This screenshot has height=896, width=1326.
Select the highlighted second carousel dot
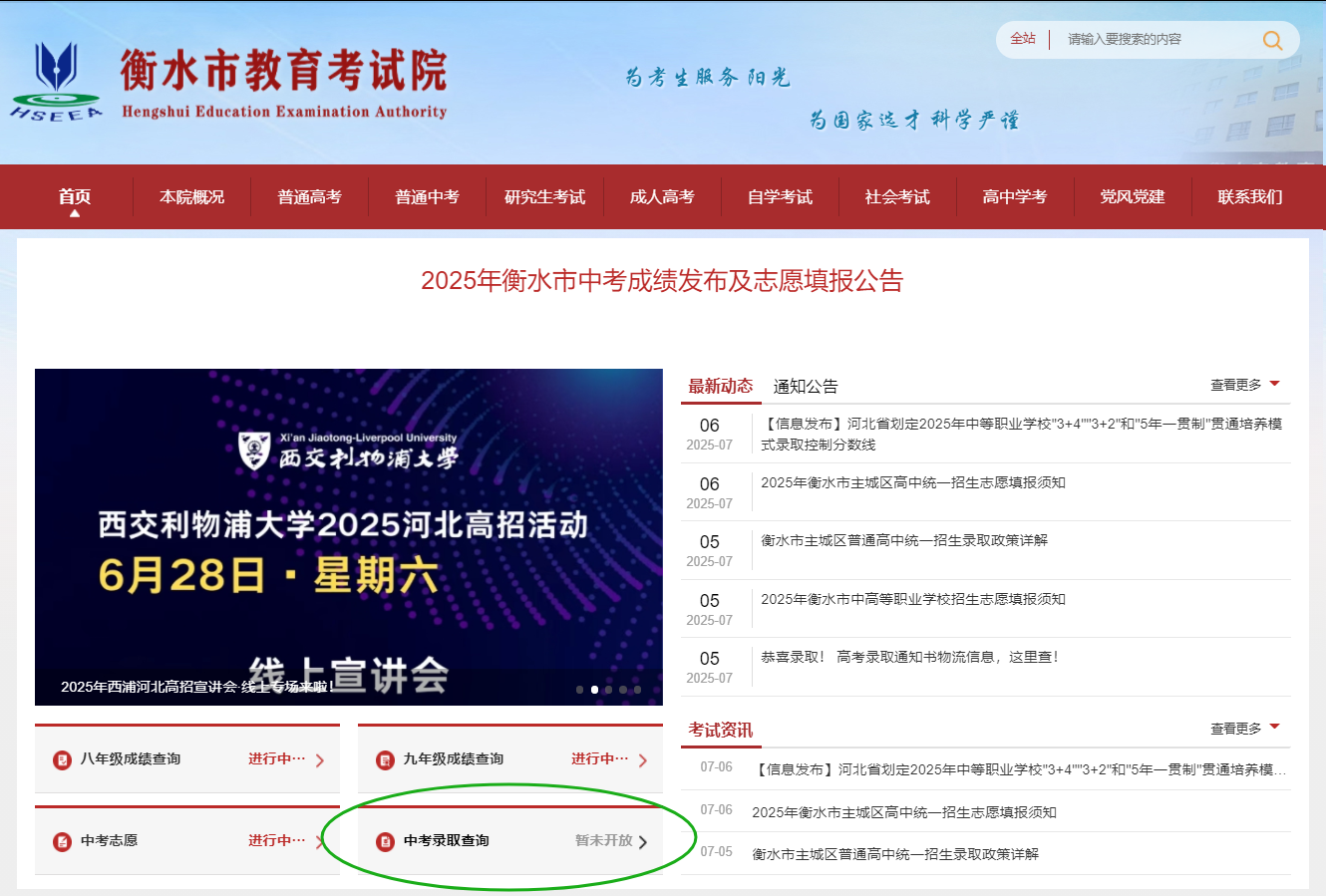pyautogui.click(x=594, y=690)
